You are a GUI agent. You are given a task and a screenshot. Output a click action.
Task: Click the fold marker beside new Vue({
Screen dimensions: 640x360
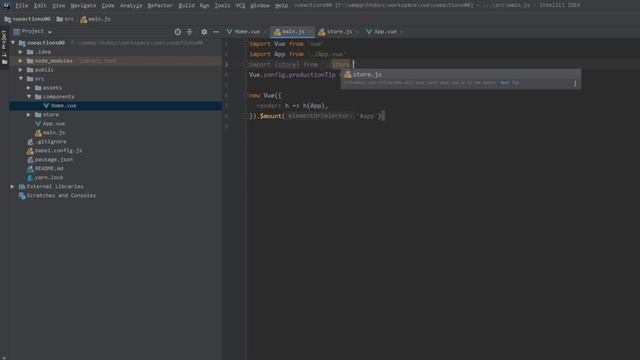click(x=246, y=95)
